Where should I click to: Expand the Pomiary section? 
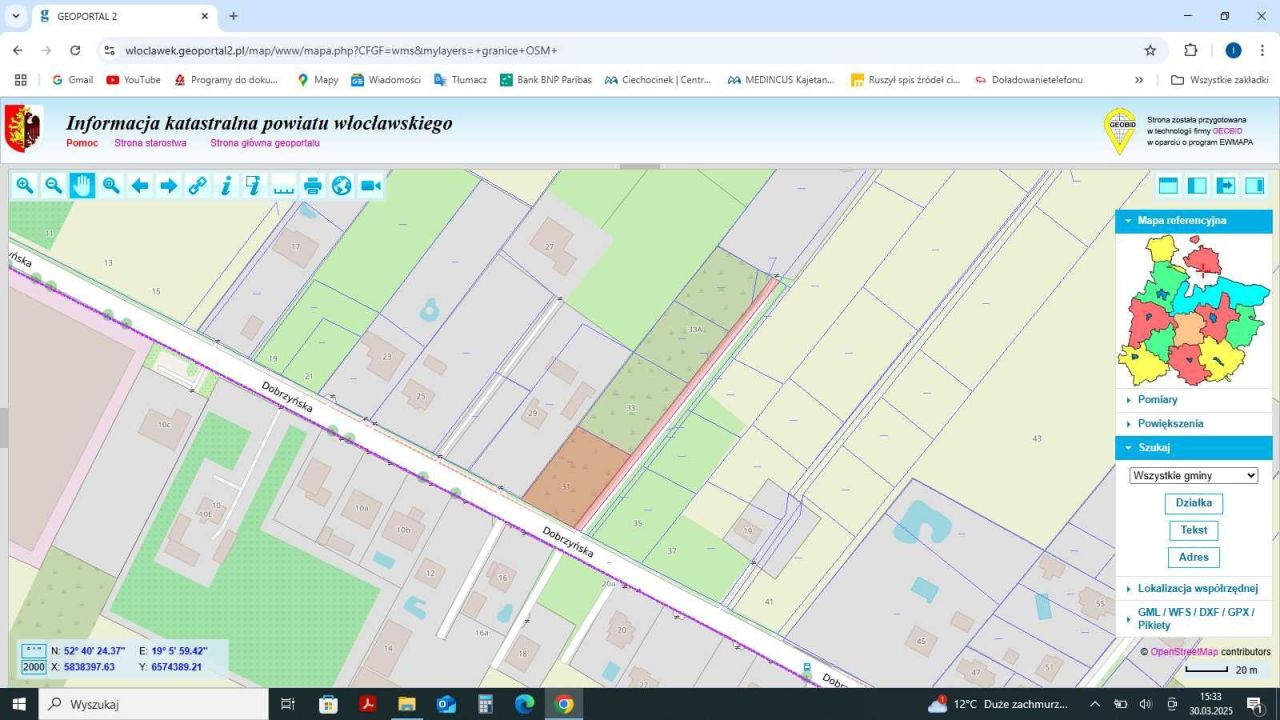click(1157, 400)
